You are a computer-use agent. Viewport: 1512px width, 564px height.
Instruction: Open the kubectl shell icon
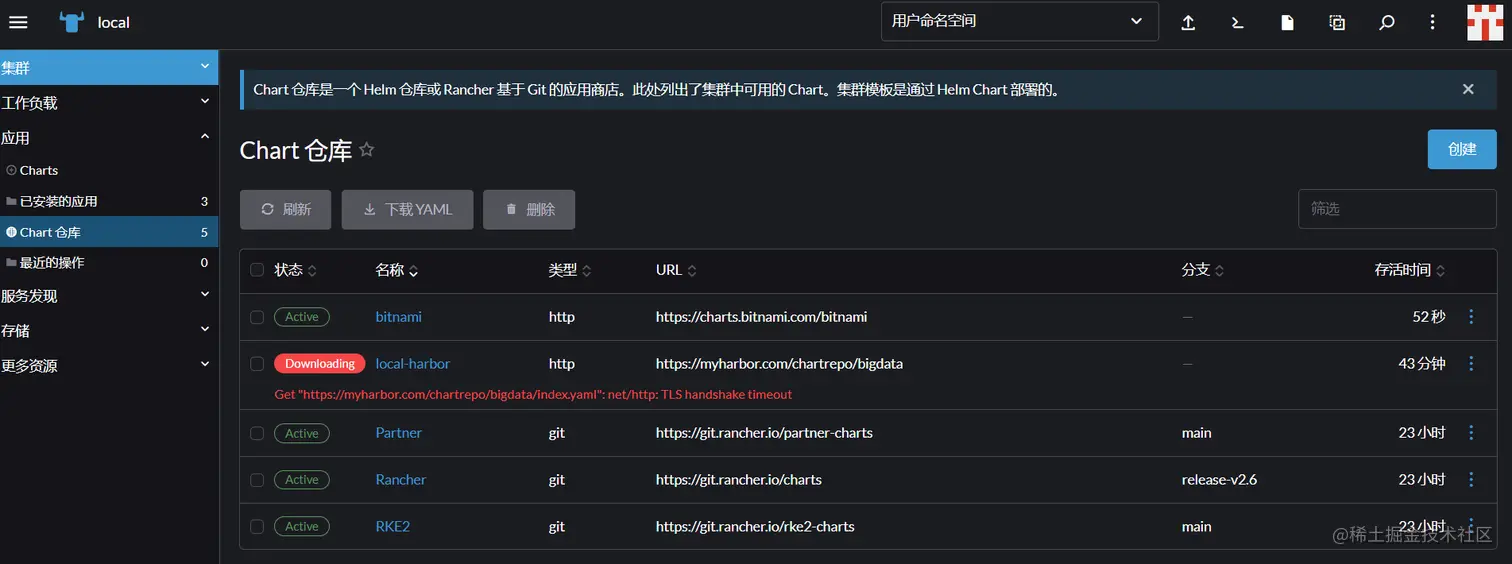[x=1238, y=22]
